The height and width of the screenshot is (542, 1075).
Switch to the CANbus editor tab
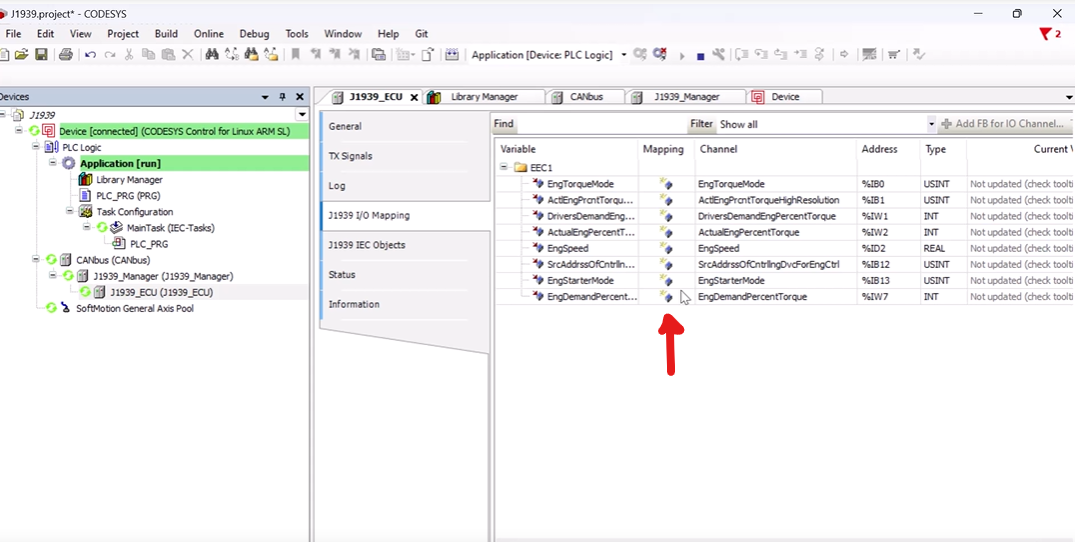(586, 97)
